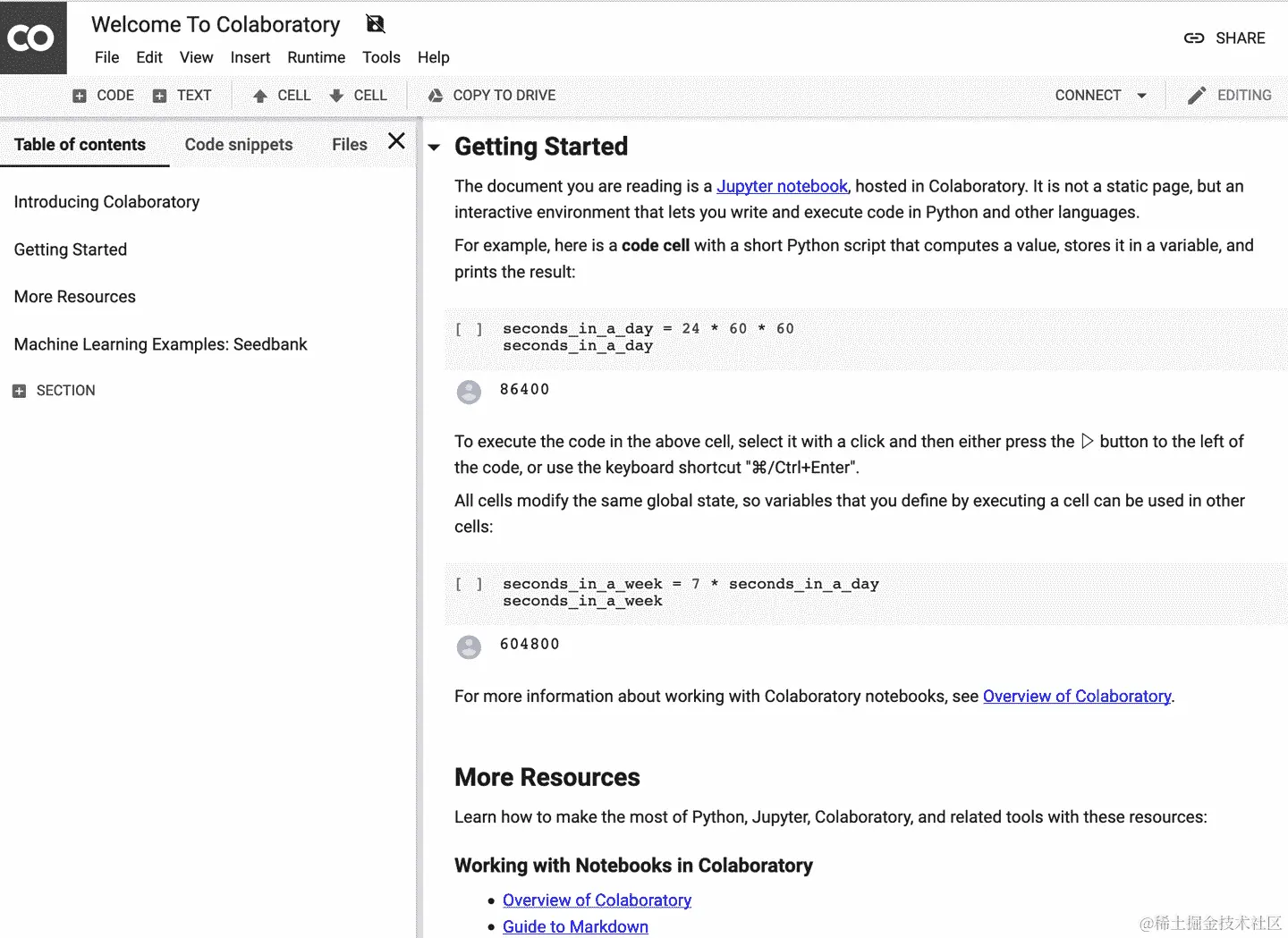The height and width of the screenshot is (938, 1288).
Task: Open Overview of Colaboratory bullet link
Action: pos(597,900)
